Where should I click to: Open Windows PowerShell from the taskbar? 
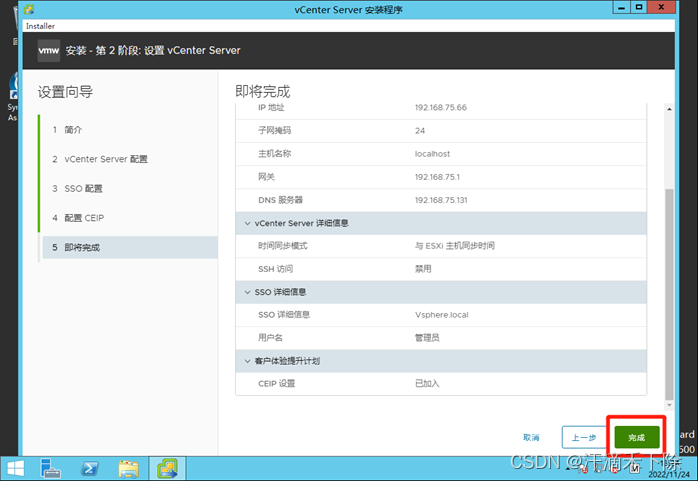click(x=90, y=468)
